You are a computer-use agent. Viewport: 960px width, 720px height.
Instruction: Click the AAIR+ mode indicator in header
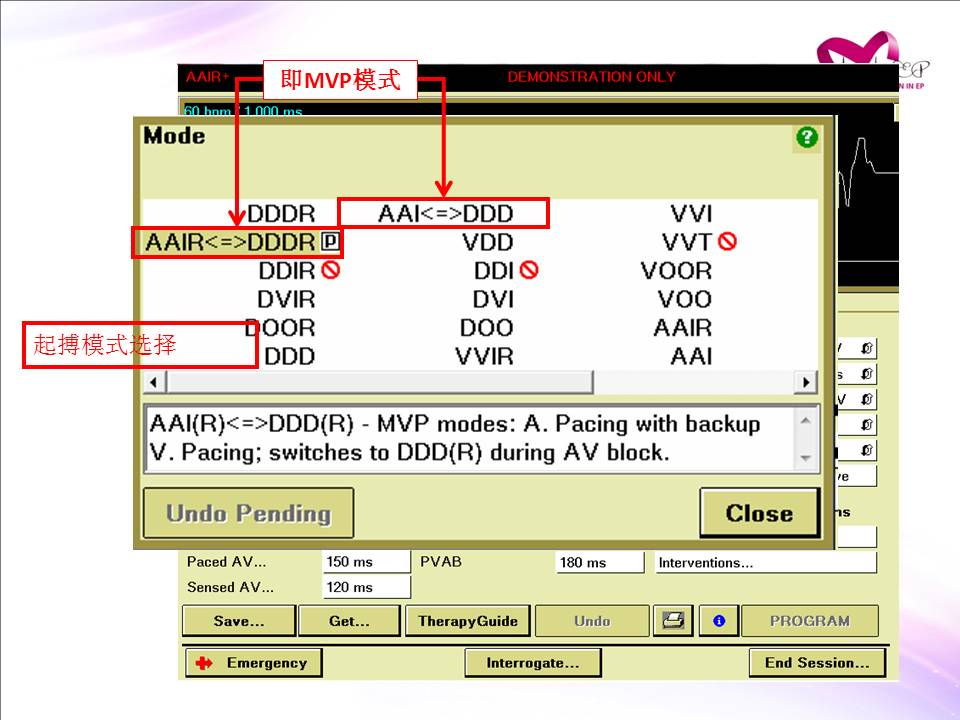tap(208, 77)
